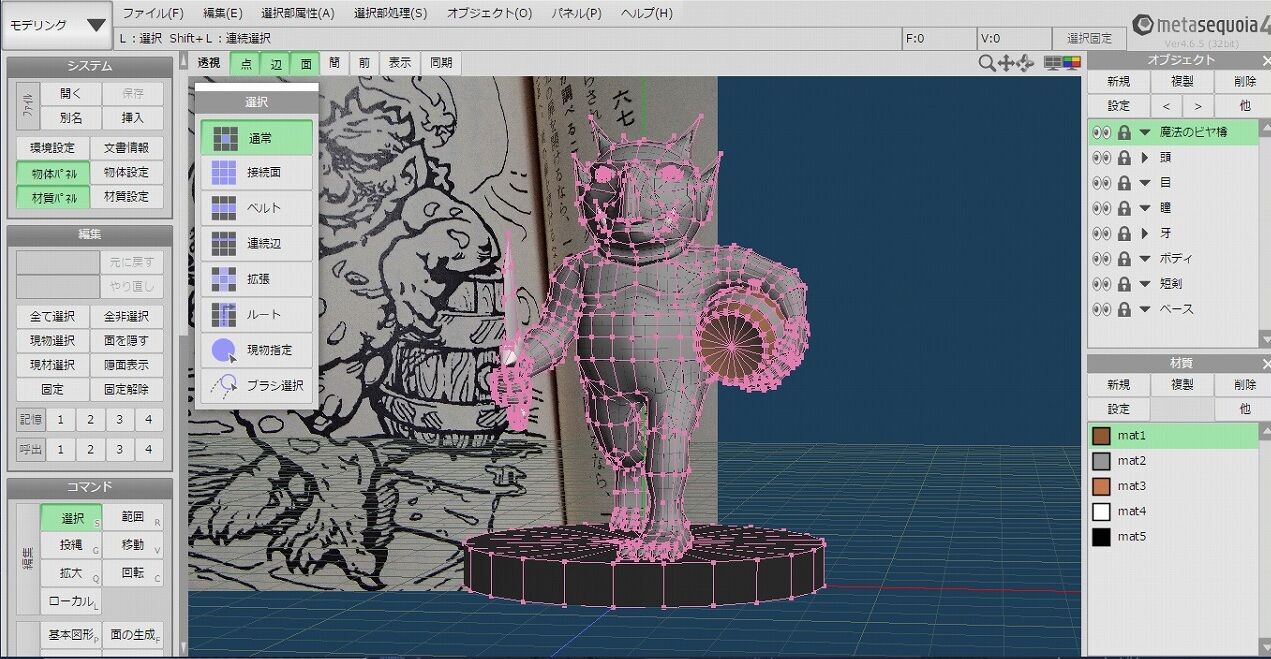The height and width of the screenshot is (659, 1271).
Task: Toggle the 辺 edge display button
Action: point(275,63)
